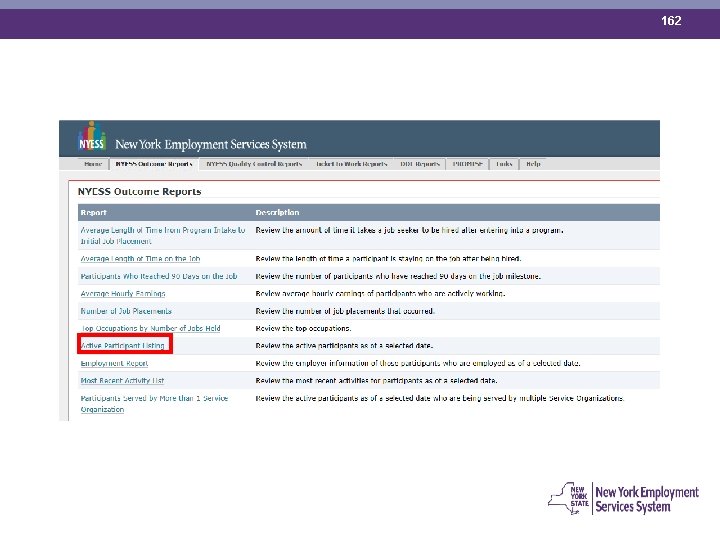720x540 pixels.
Task: Open the Ticket to Work Reports tab
Action: pyautogui.click(x=352, y=164)
